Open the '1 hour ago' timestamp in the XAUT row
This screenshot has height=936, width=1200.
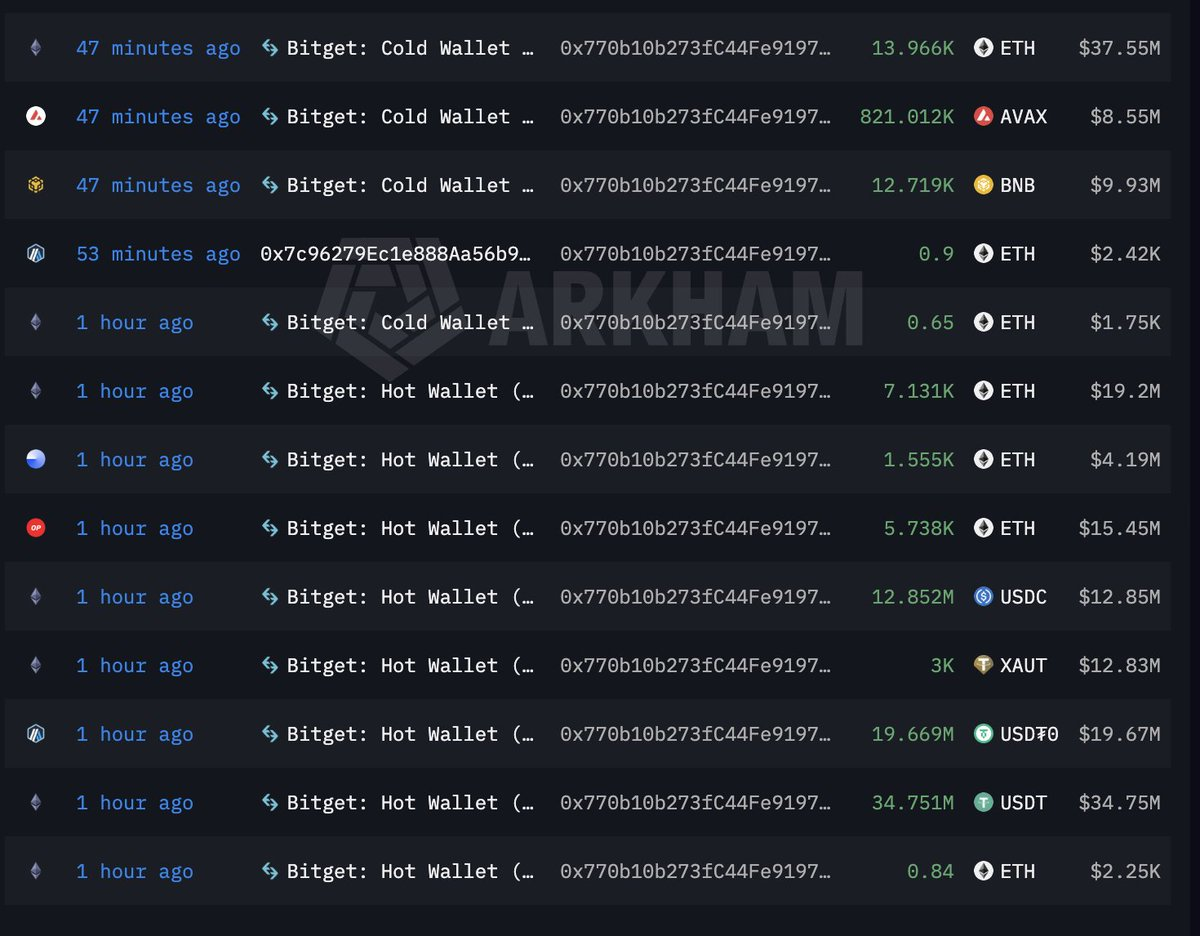click(x=135, y=666)
